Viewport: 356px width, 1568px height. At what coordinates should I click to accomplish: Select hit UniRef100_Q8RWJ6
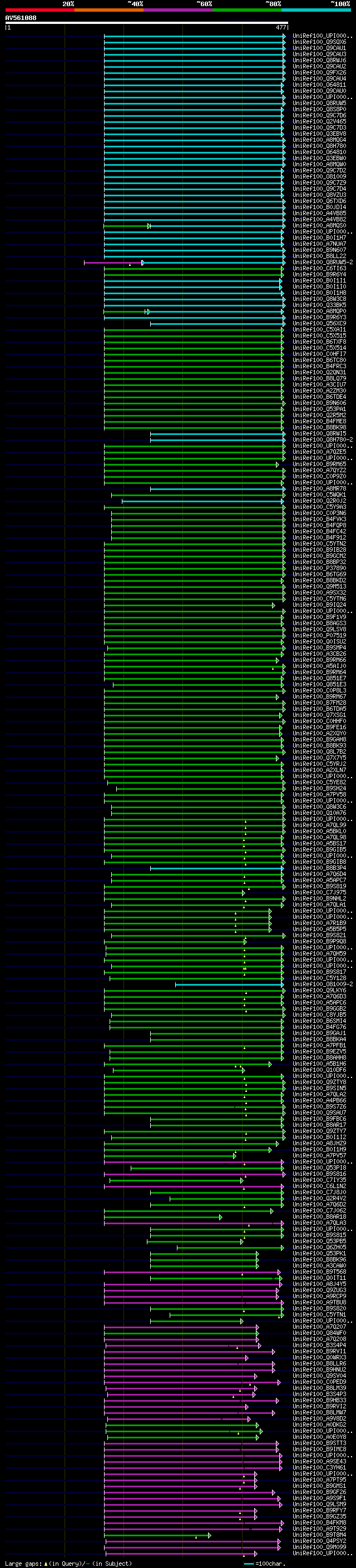click(319, 60)
